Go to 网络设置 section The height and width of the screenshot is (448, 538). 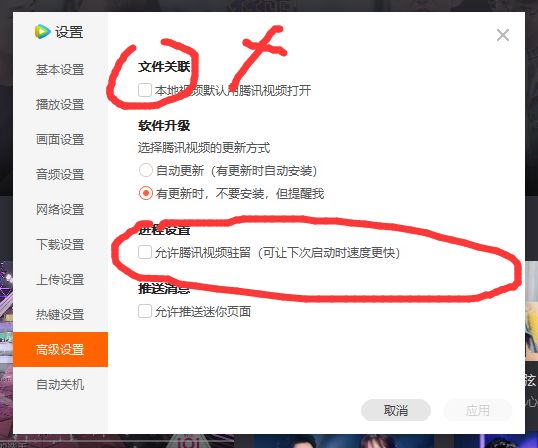[60, 210]
